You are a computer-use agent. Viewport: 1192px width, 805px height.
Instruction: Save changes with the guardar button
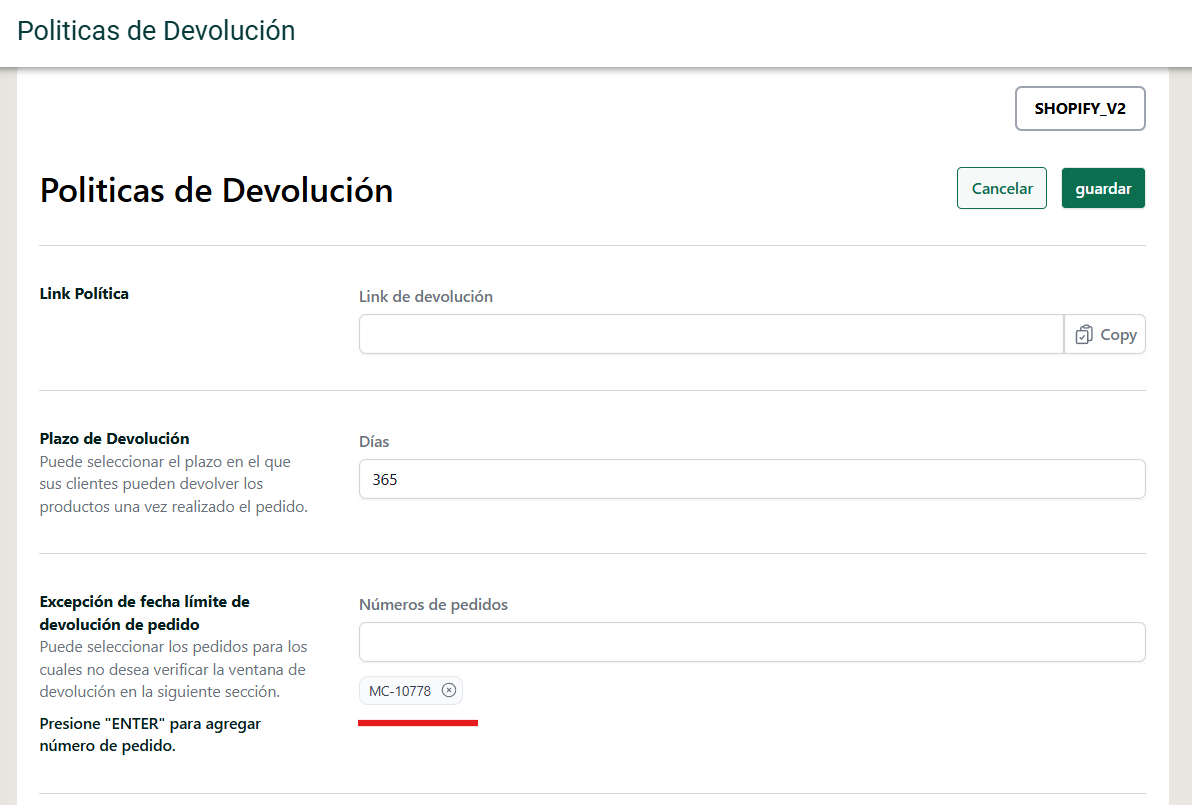pos(1102,188)
